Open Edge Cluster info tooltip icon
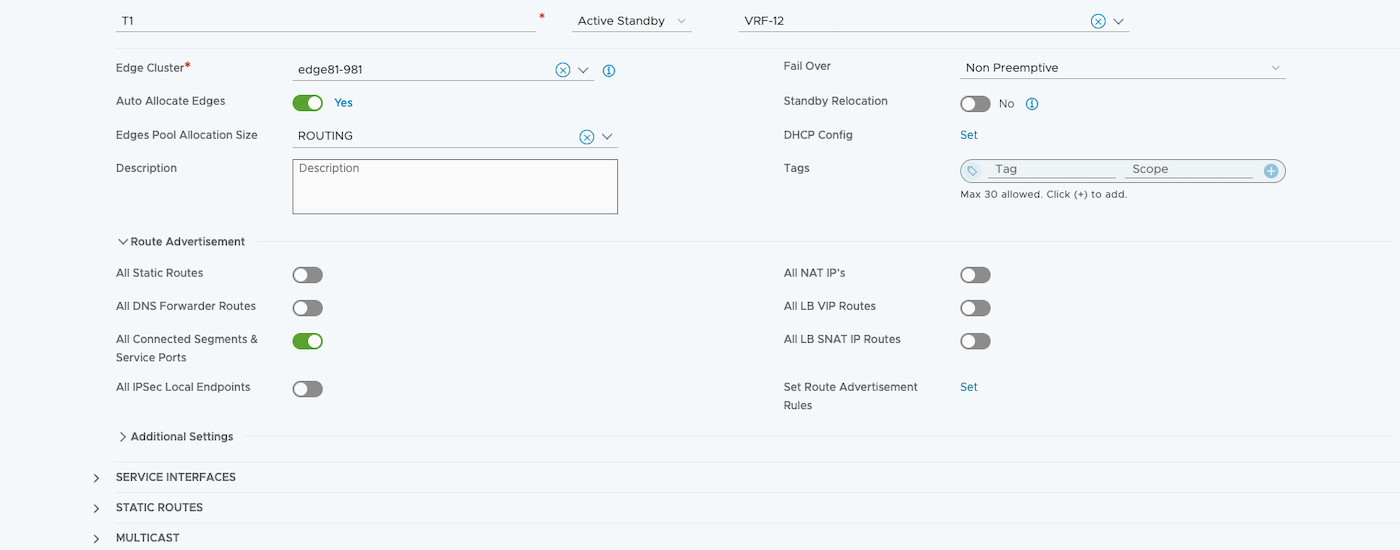Screen dimensions: 1400x550 point(609,71)
